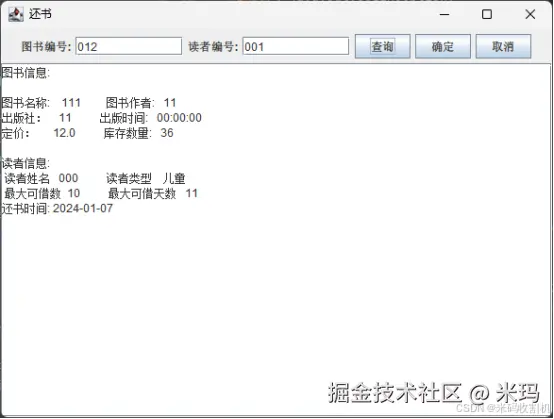Screen dimensions: 554x419
Task: Select the price value 12.0
Action: click(64, 133)
